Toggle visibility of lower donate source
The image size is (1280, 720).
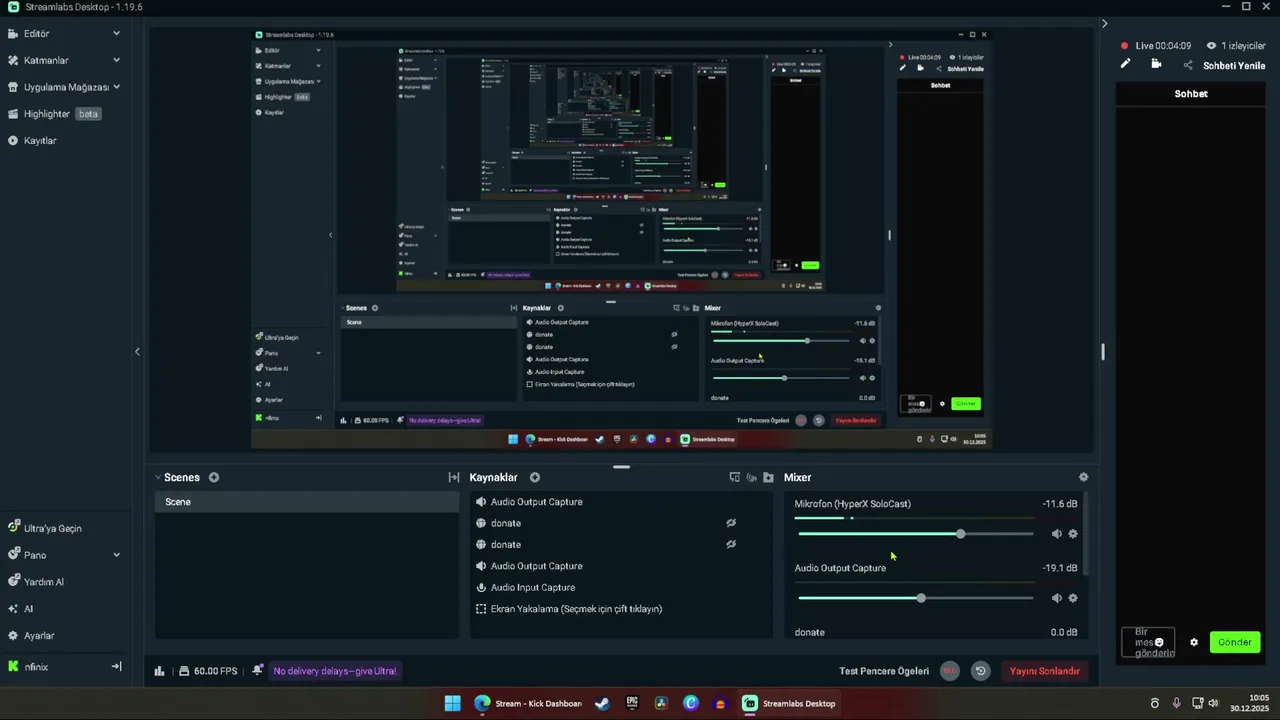(x=731, y=544)
